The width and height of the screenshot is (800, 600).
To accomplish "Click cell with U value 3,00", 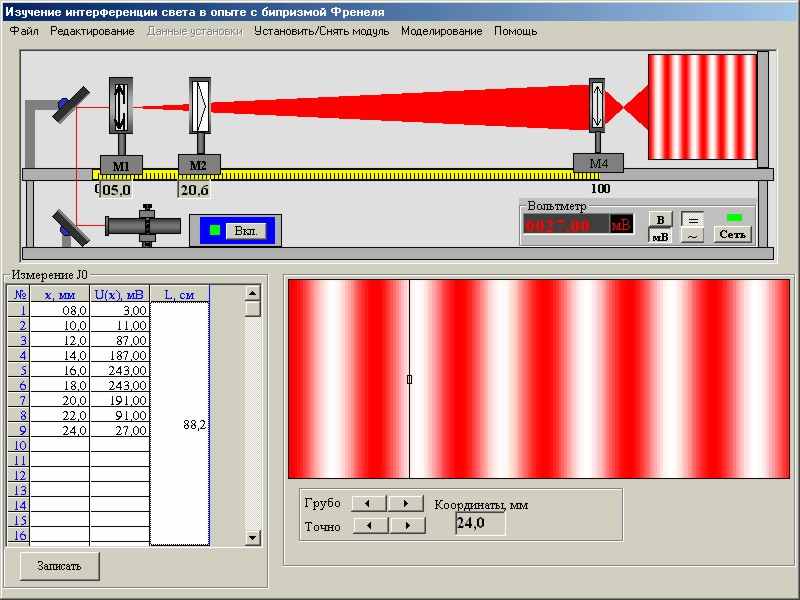I will [120, 310].
